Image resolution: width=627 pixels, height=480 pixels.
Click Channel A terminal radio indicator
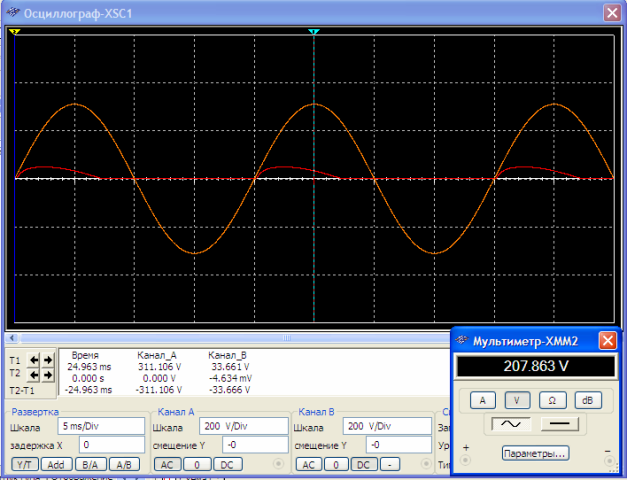pos(278,464)
